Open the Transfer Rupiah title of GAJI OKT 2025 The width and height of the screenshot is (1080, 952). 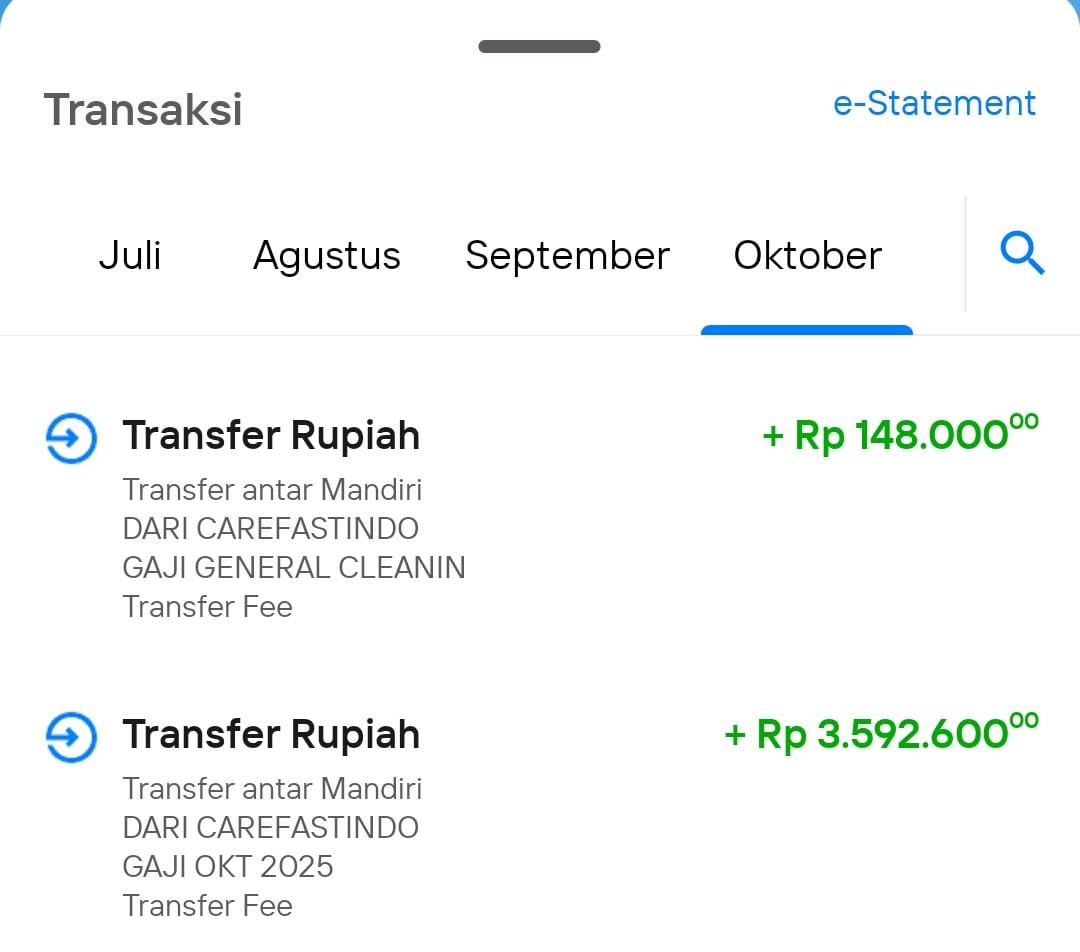(271, 735)
